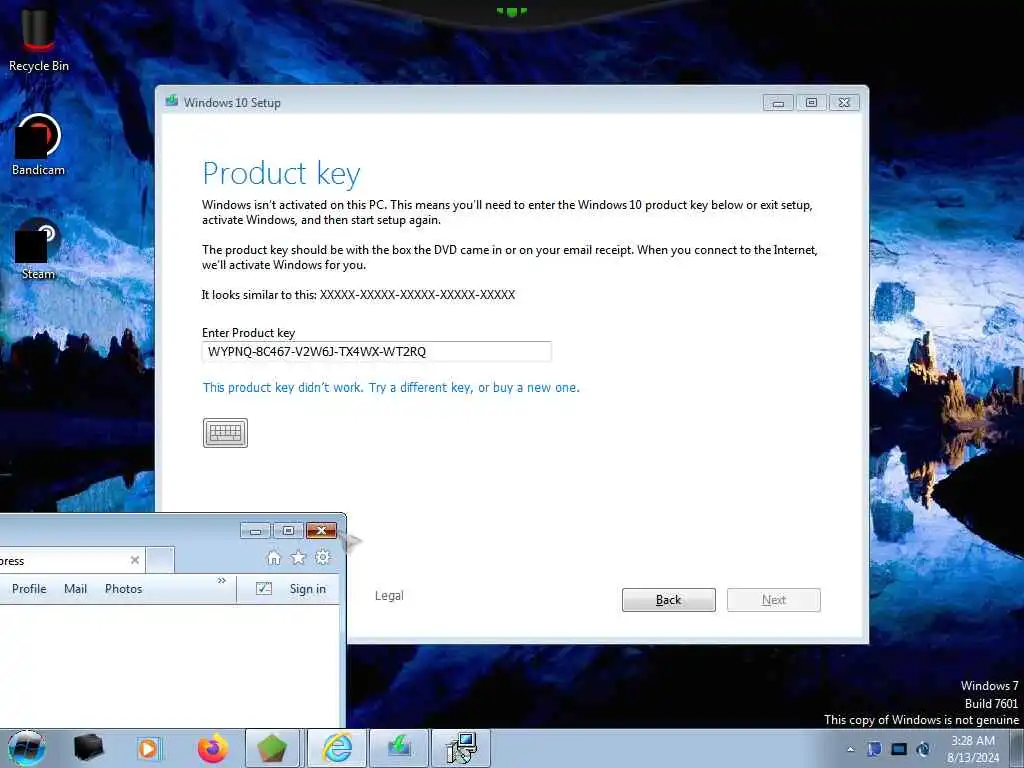The image size is (1024, 768).
Task: Close the Internet Explorer window
Action: tap(321, 531)
